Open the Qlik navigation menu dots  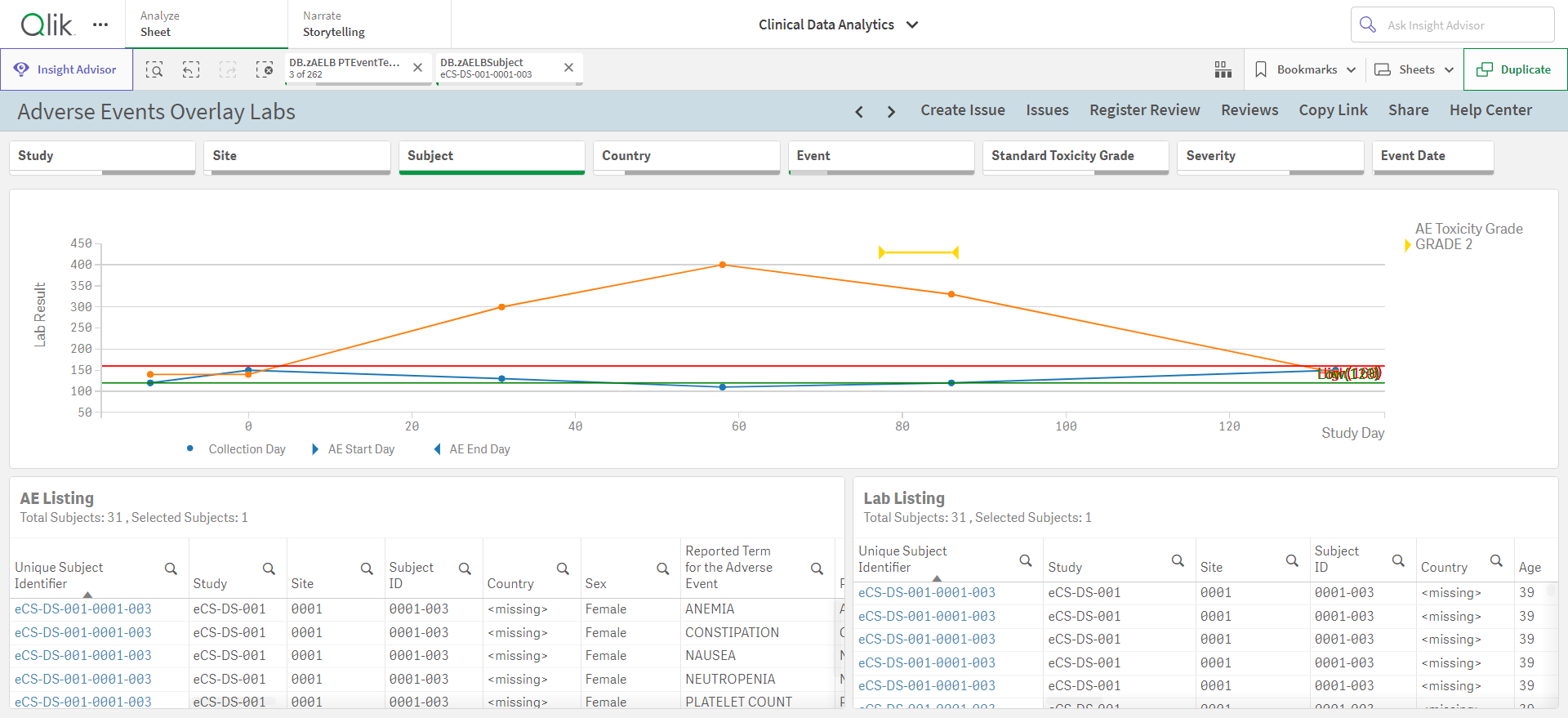100,25
